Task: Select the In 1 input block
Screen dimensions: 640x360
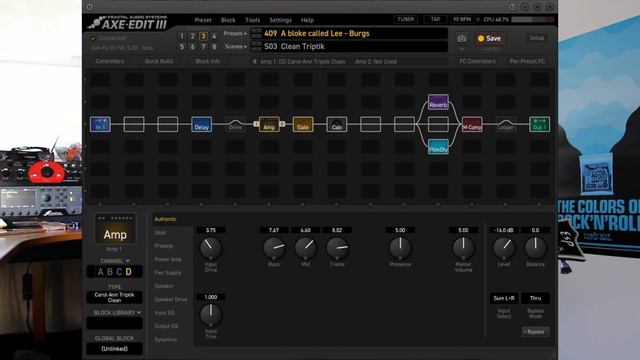Action: tap(100, 124)
